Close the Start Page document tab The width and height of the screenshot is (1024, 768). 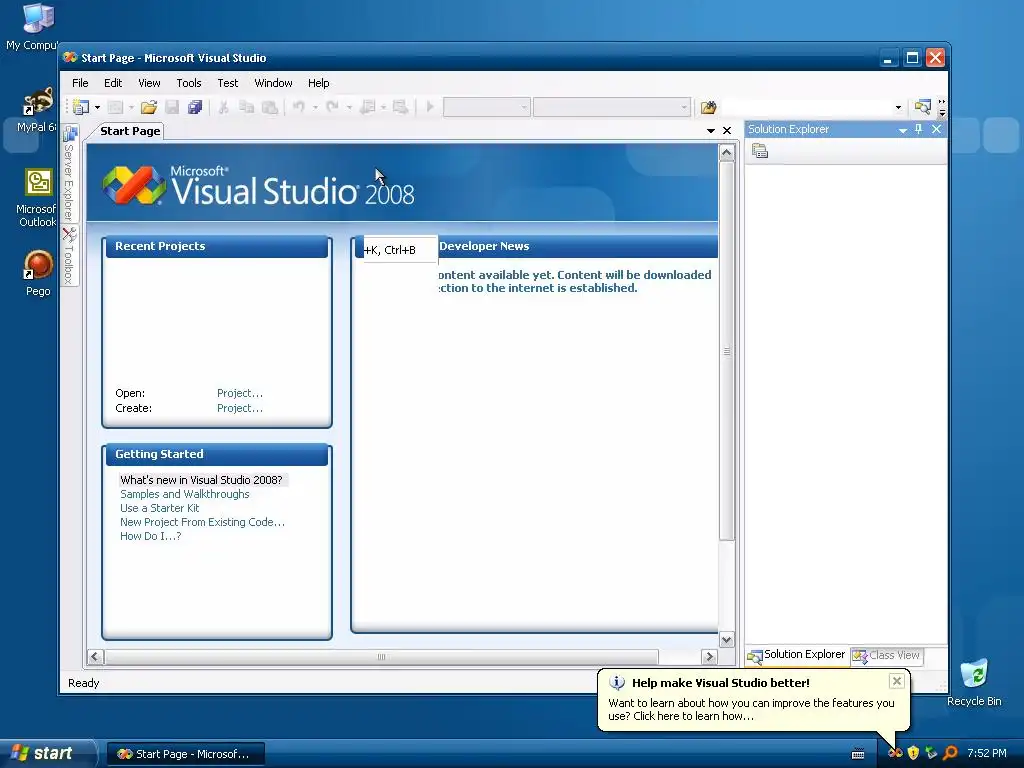coord(727,131)
